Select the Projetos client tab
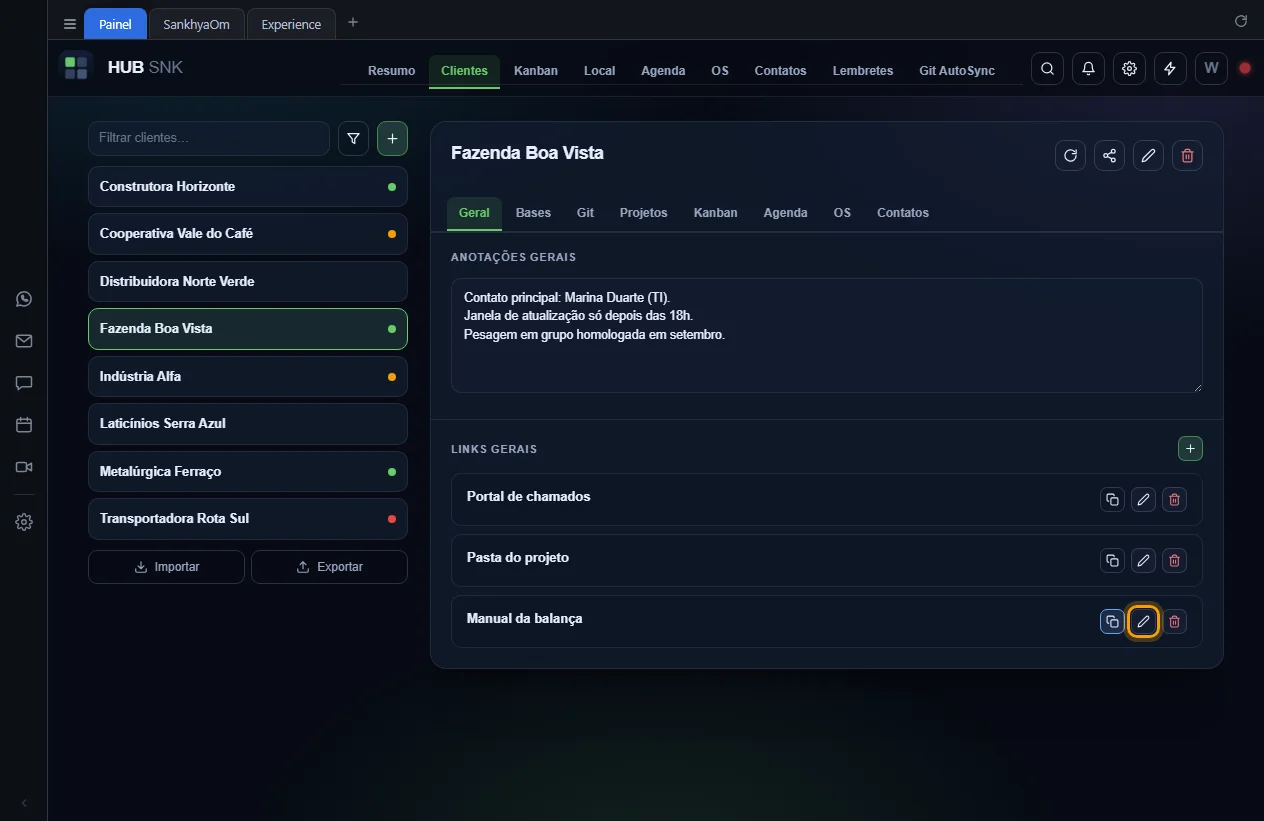Screen dimensions: 1264x821 click(643, 213)
